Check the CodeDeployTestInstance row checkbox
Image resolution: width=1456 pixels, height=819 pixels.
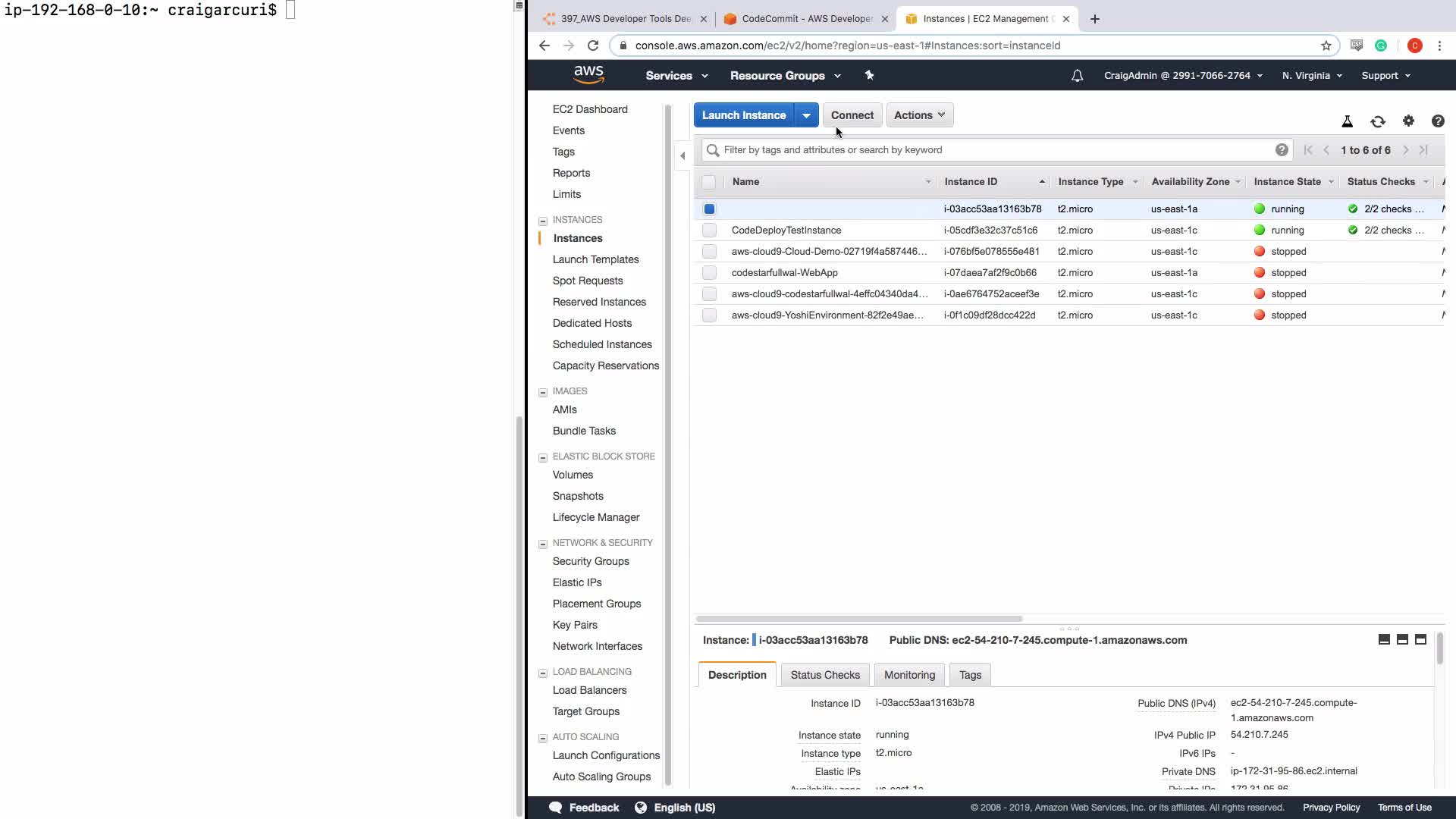pos(709,231)
